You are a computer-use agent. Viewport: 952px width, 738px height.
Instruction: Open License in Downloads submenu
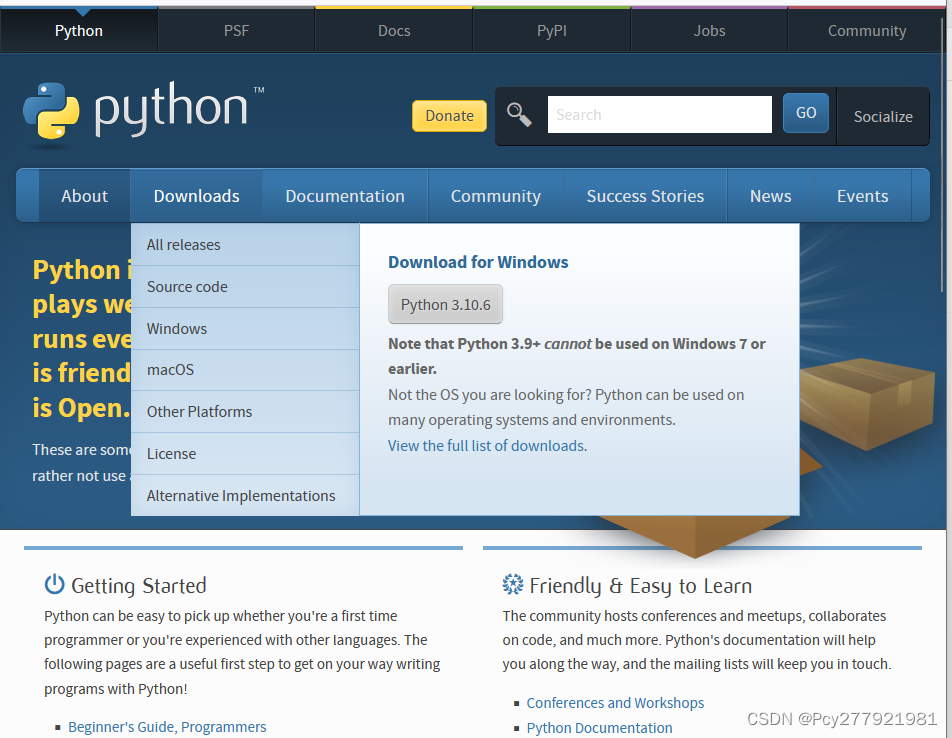pos(245,453)
